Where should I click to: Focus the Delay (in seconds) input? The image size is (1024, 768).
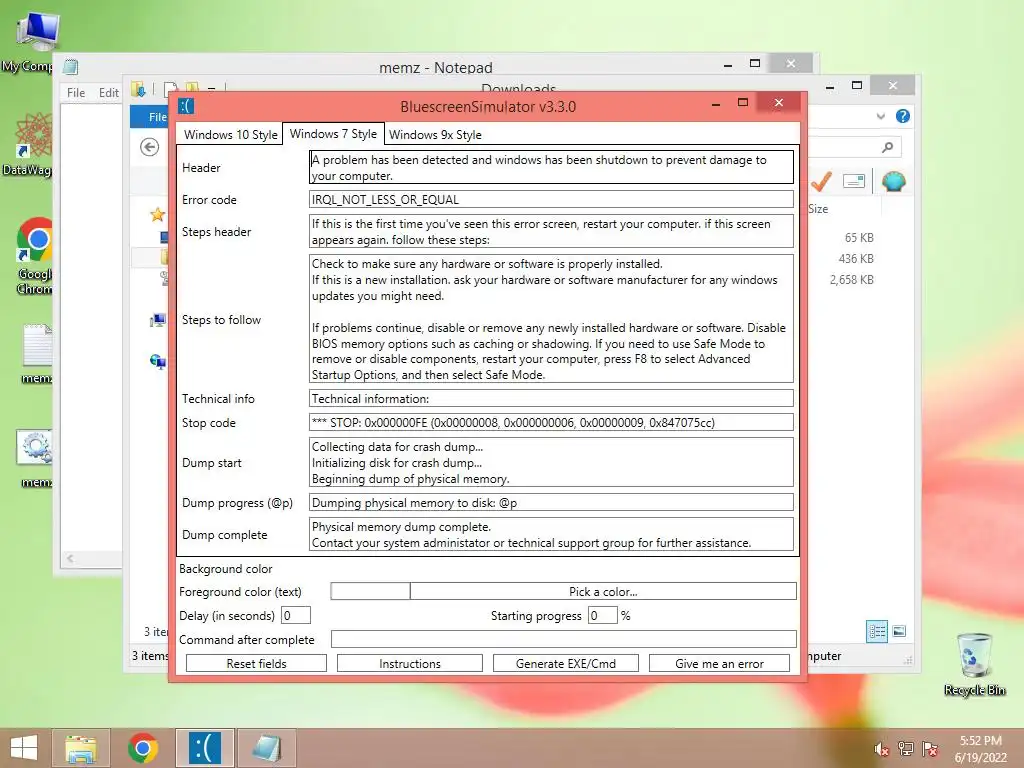click(295, 615)
